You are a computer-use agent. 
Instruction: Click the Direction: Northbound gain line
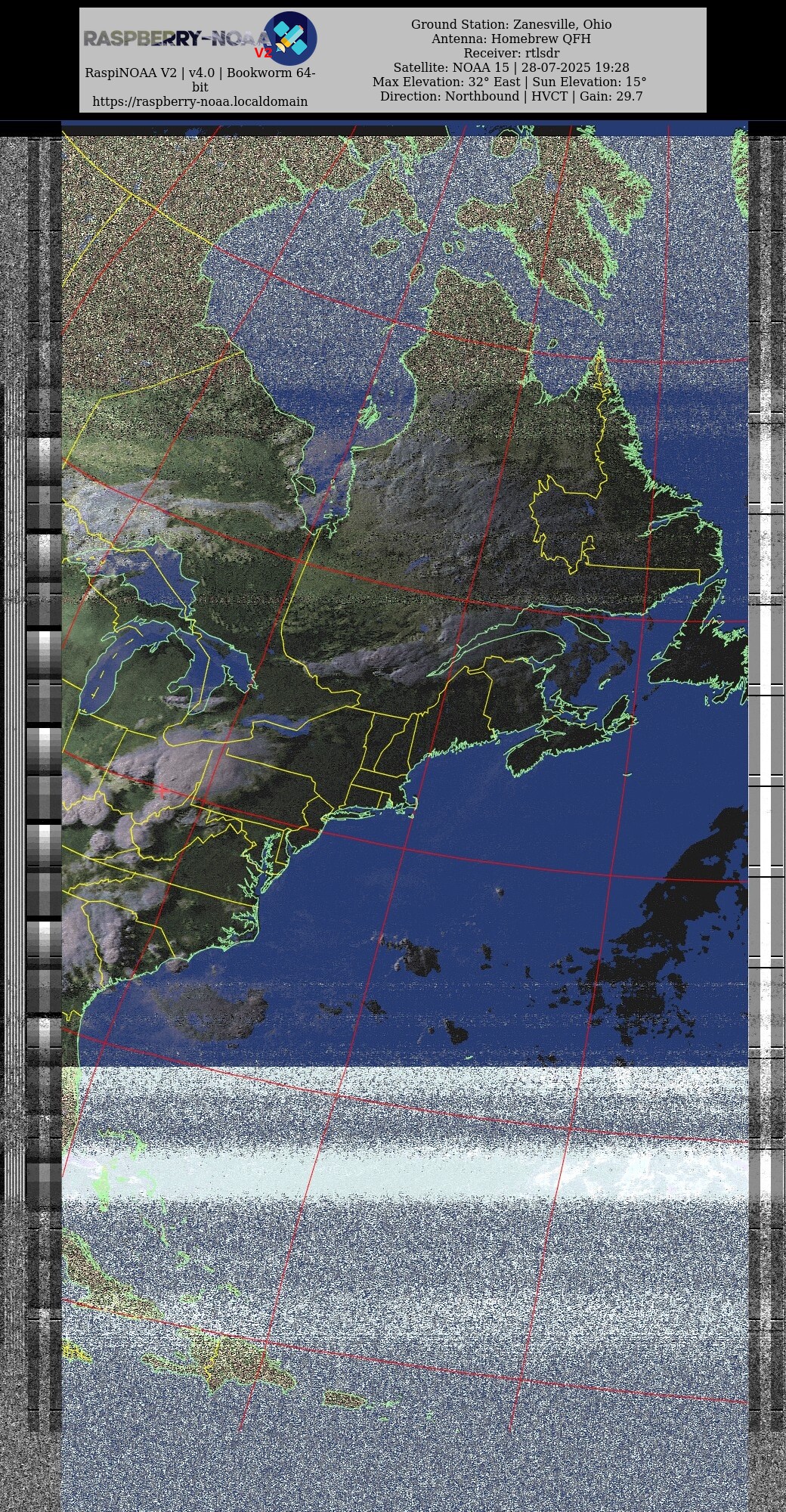(511, 96)
